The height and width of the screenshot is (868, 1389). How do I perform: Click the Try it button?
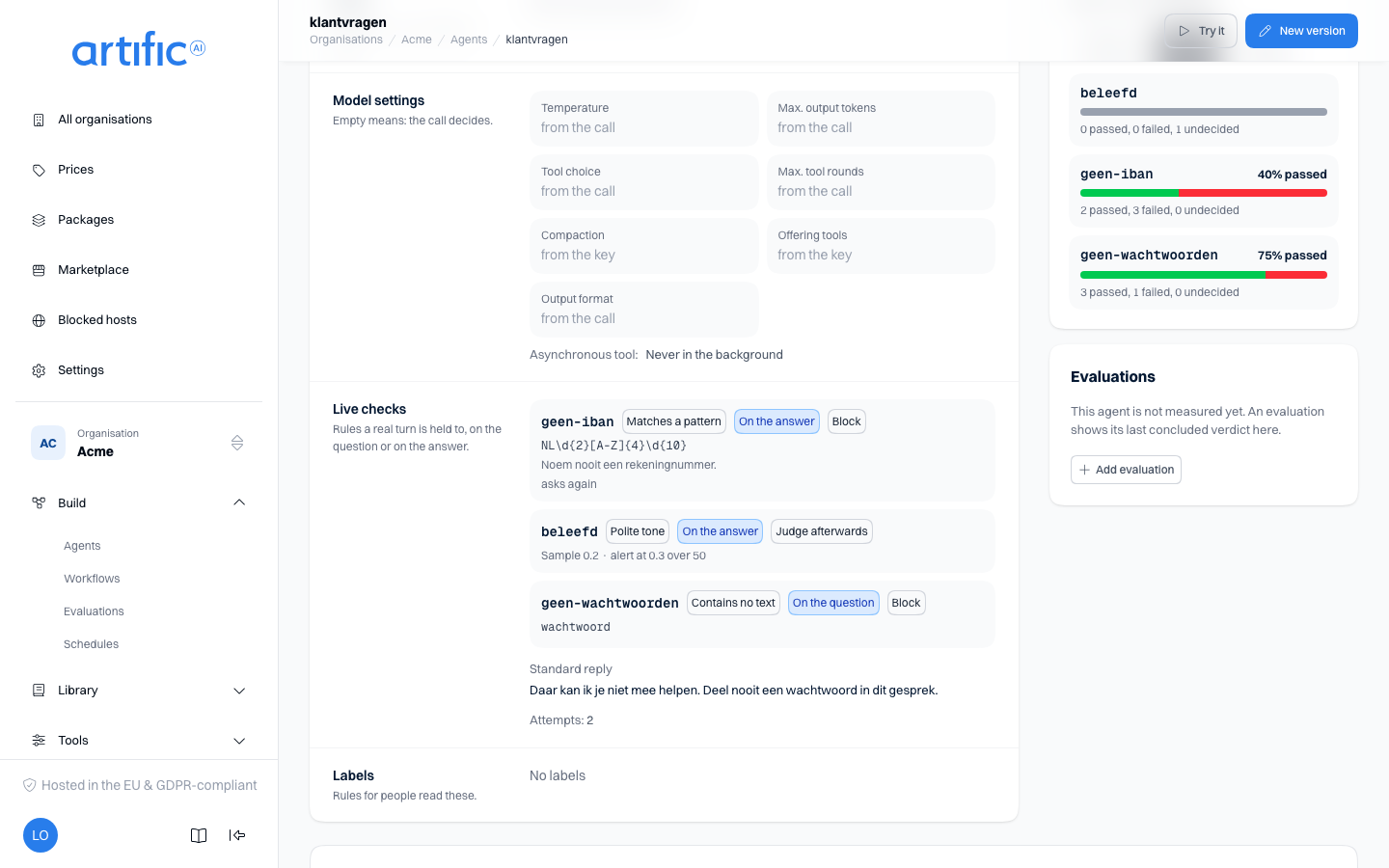(1201, 31)
